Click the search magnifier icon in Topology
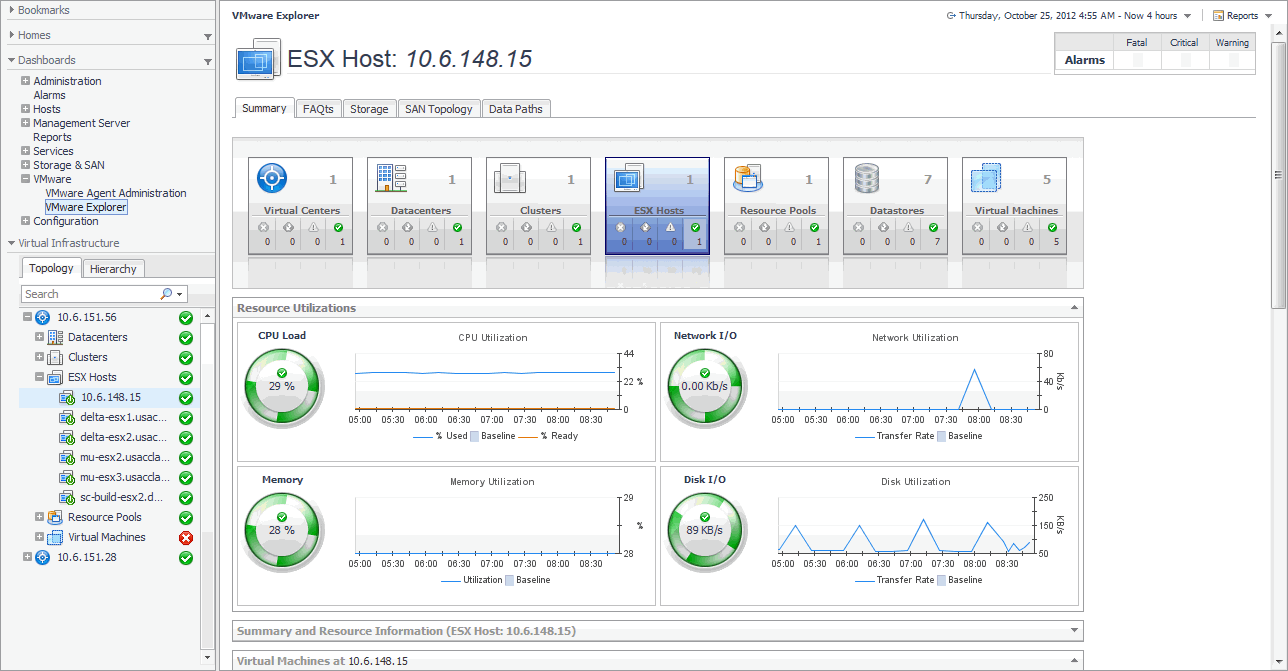The height and width of the screenshot is (671, 1288). [x=167, y=294]
